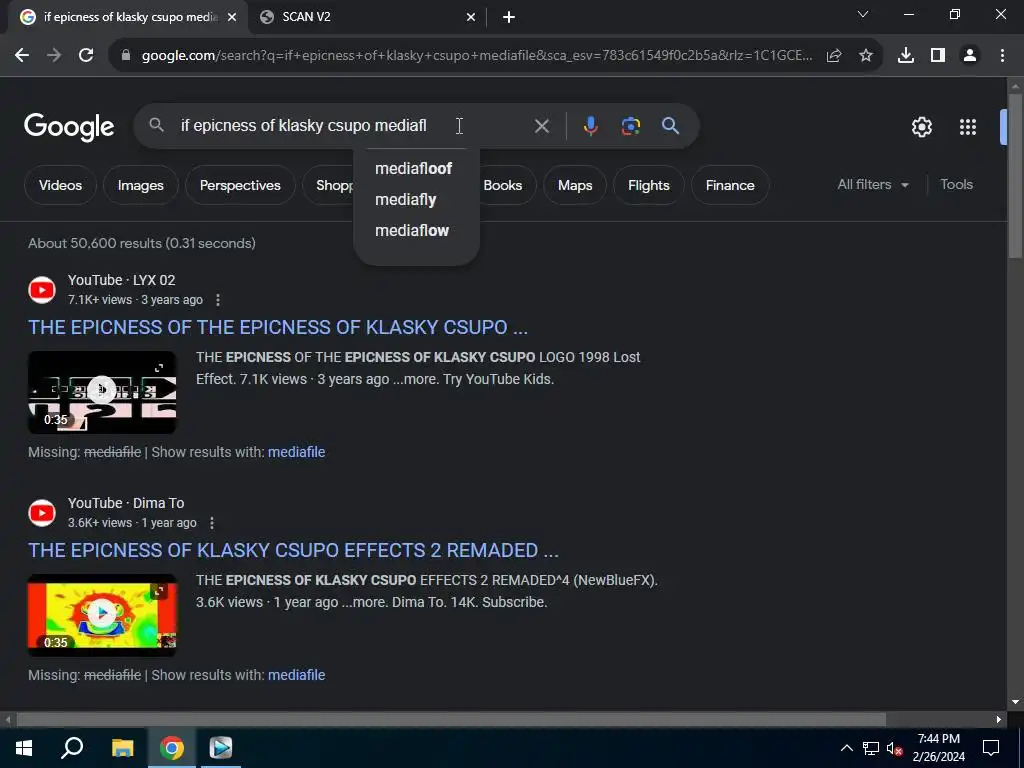Open the taskbar clock showing 7:44 PM
The image size is (1024, 768).
(x=938, y=748)
